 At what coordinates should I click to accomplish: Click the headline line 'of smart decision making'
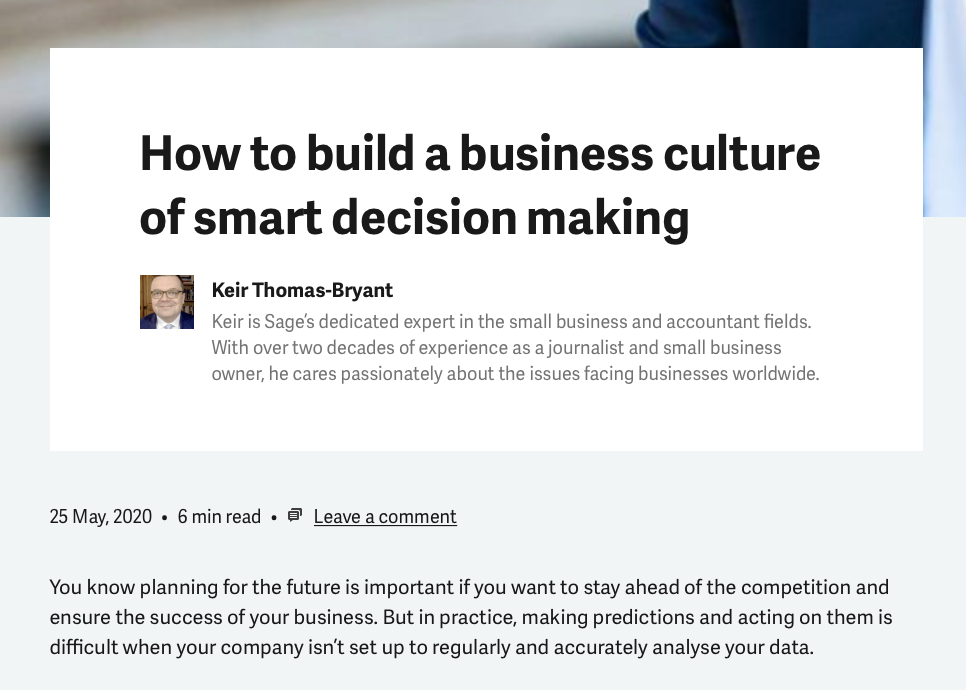[415, 218]
